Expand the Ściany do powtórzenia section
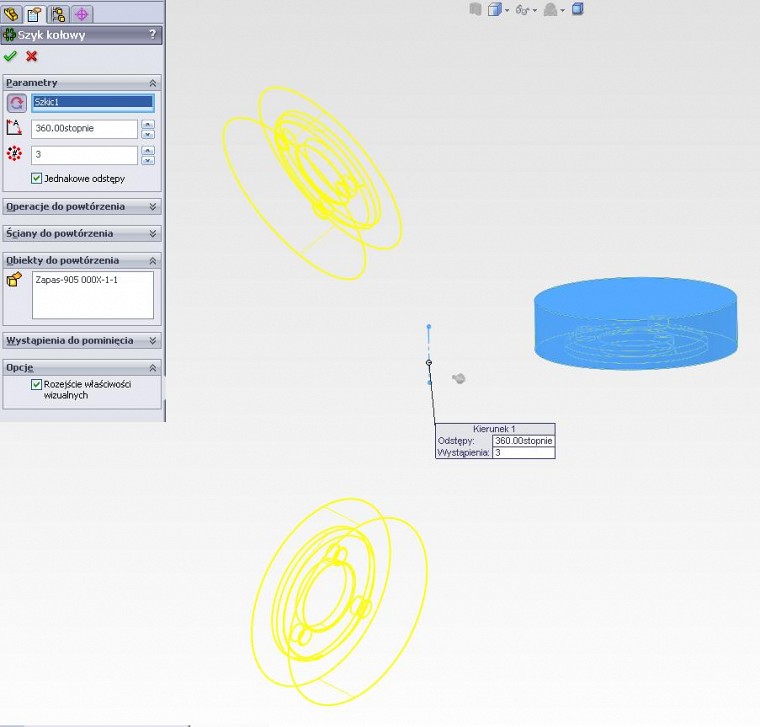Viewport: 760px width, 727px height. pos(153,234)
